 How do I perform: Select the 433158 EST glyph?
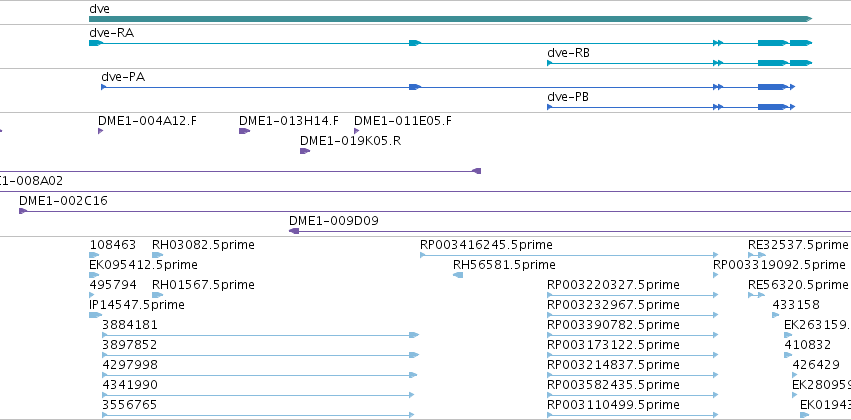[776, 315]
